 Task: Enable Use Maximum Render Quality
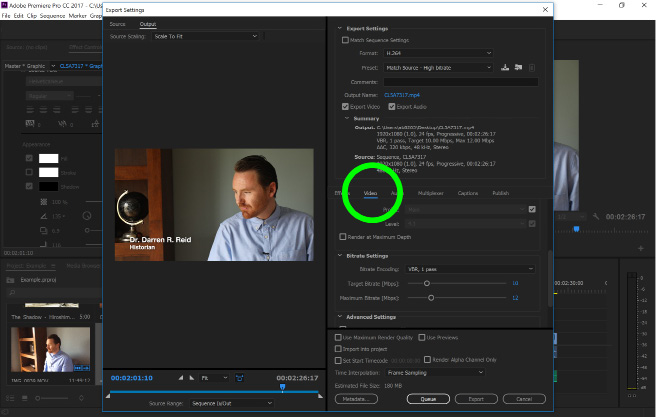click(338, 337)
